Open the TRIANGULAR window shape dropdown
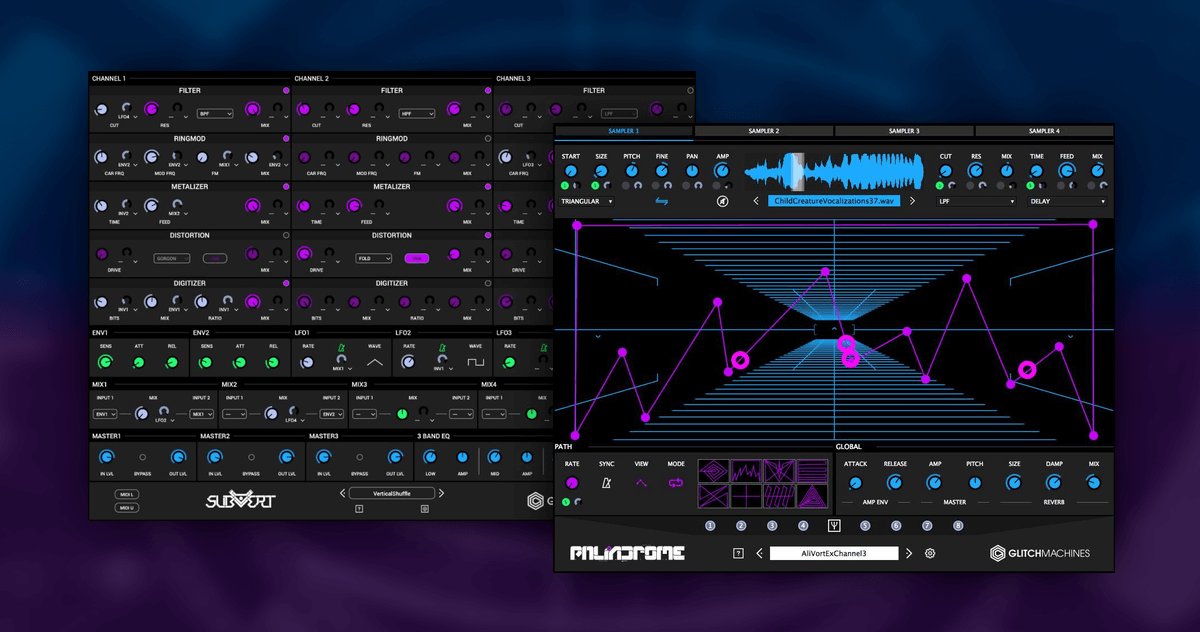This screenshot has width=1200, height=632. (x=586, y=201)
